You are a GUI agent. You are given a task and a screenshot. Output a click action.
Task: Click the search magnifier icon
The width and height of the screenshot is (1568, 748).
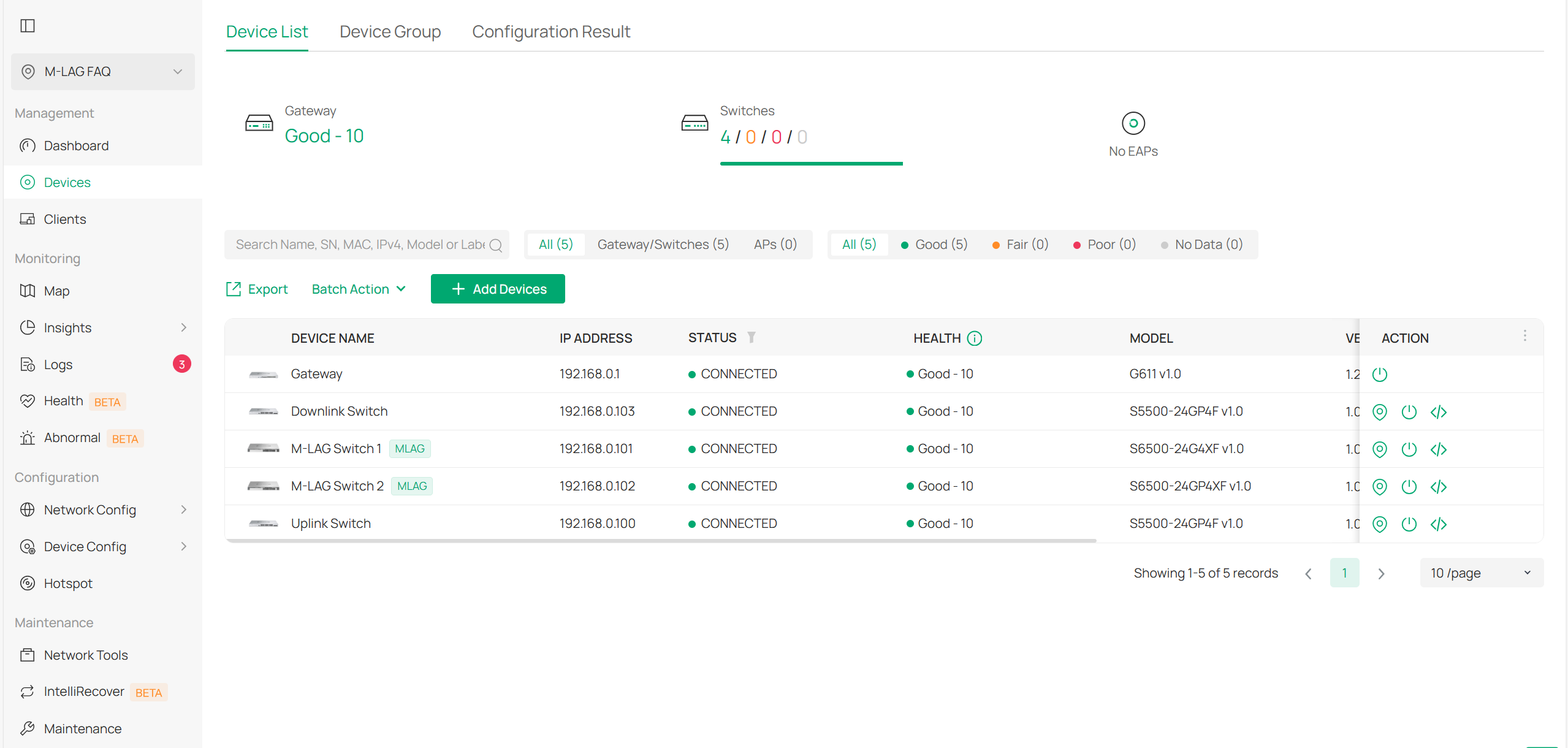click(x=495, y=245)
